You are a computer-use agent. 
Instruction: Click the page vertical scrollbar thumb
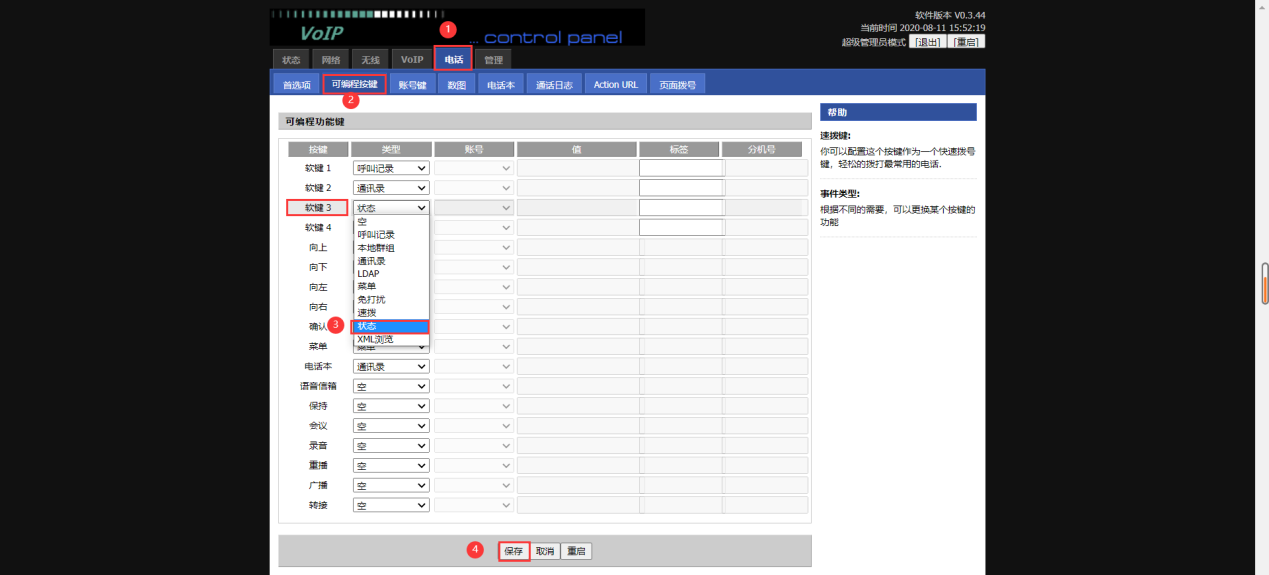coord(1264,286)
